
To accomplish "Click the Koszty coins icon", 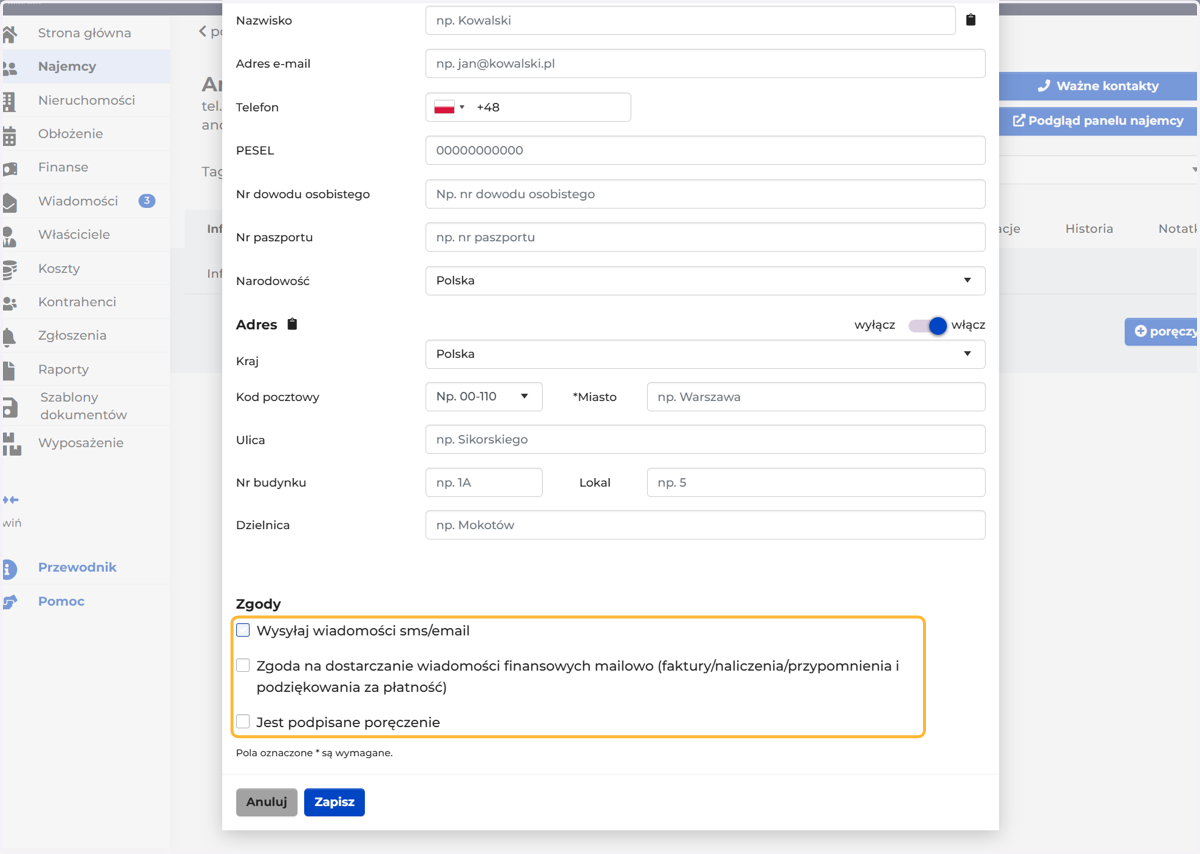I will [9, 269].
